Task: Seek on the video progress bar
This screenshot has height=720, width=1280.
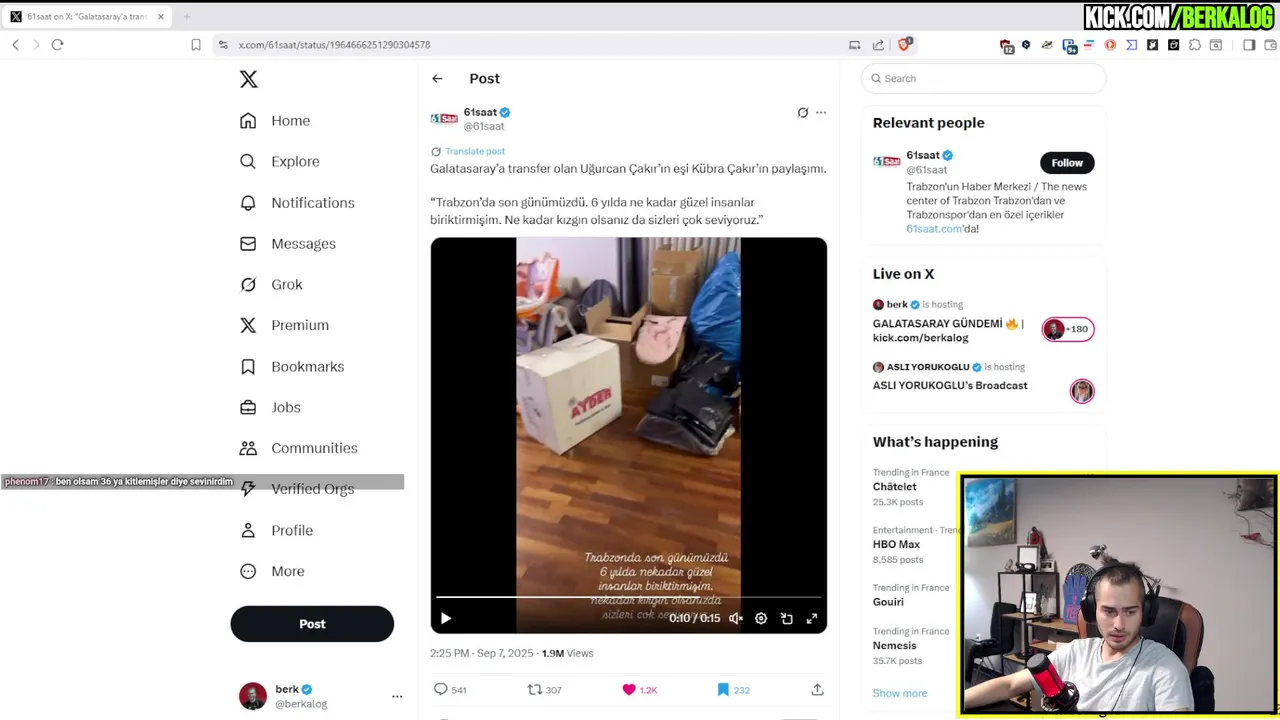Action: (628, 598)
